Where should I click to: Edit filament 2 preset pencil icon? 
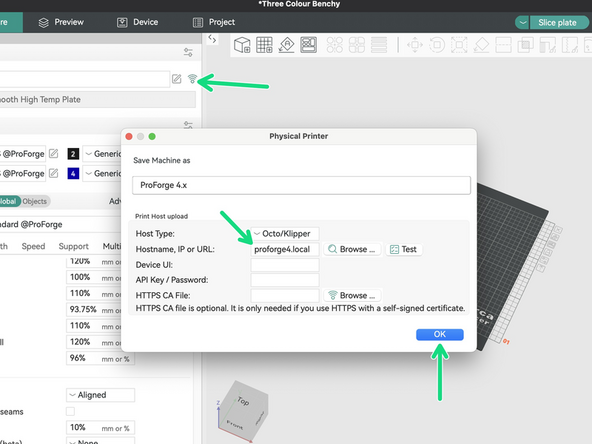point(54,153)
